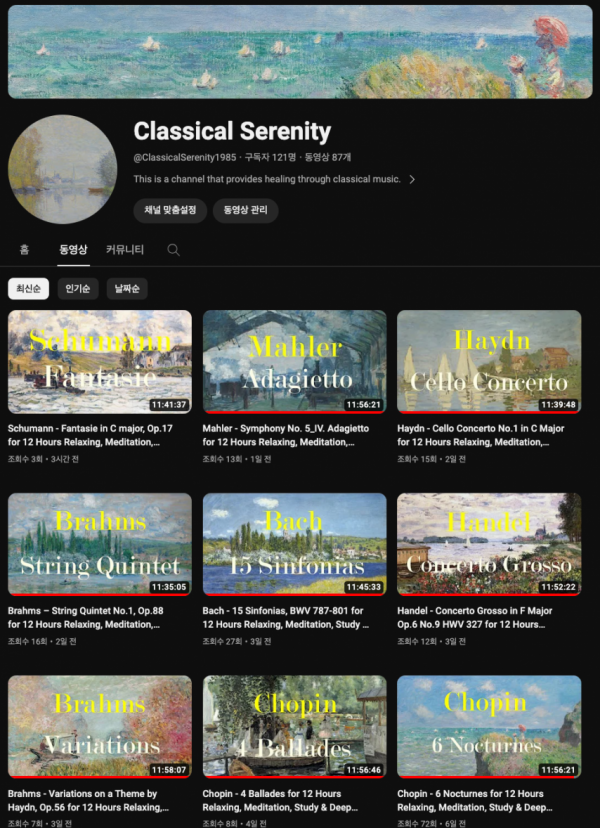
Task: Open the Schumann Fantasie video thumbnail
Action: 100,362
